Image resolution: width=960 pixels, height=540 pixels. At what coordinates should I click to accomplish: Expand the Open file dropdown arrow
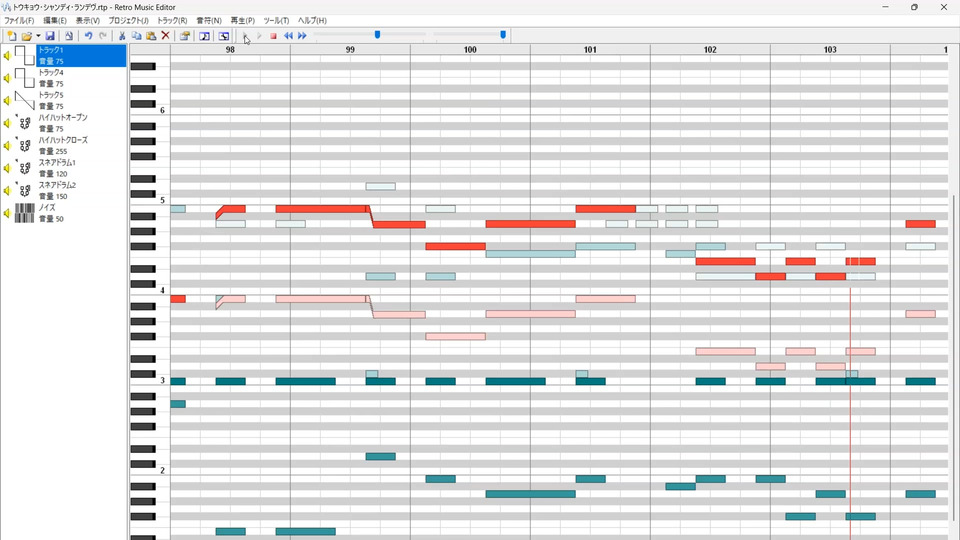[38, 36]
